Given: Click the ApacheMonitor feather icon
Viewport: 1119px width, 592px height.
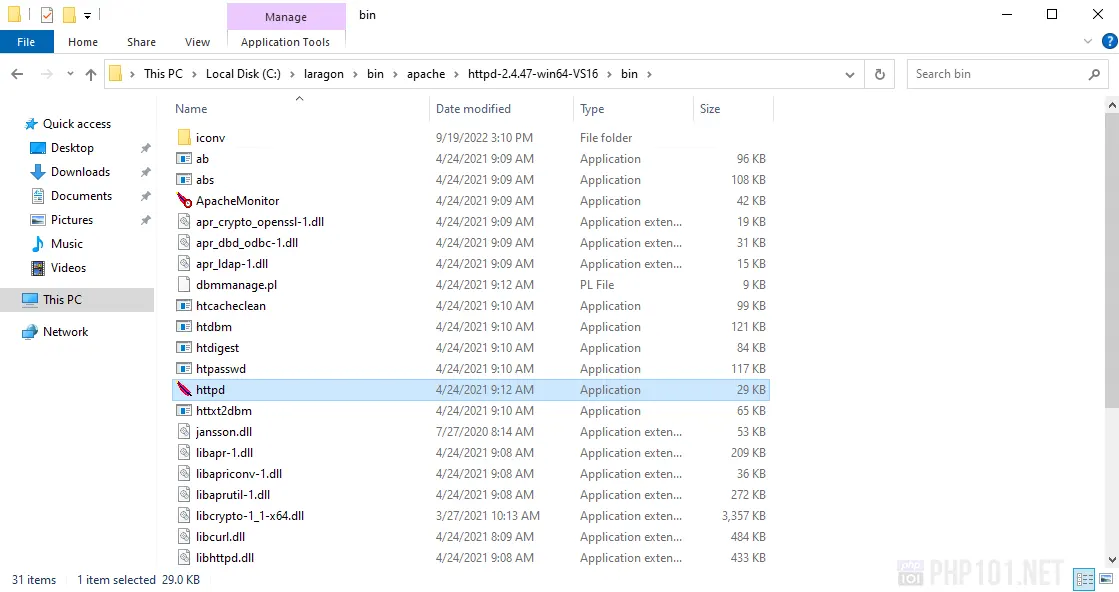Looking at the screenshot, I should point(184,201).
